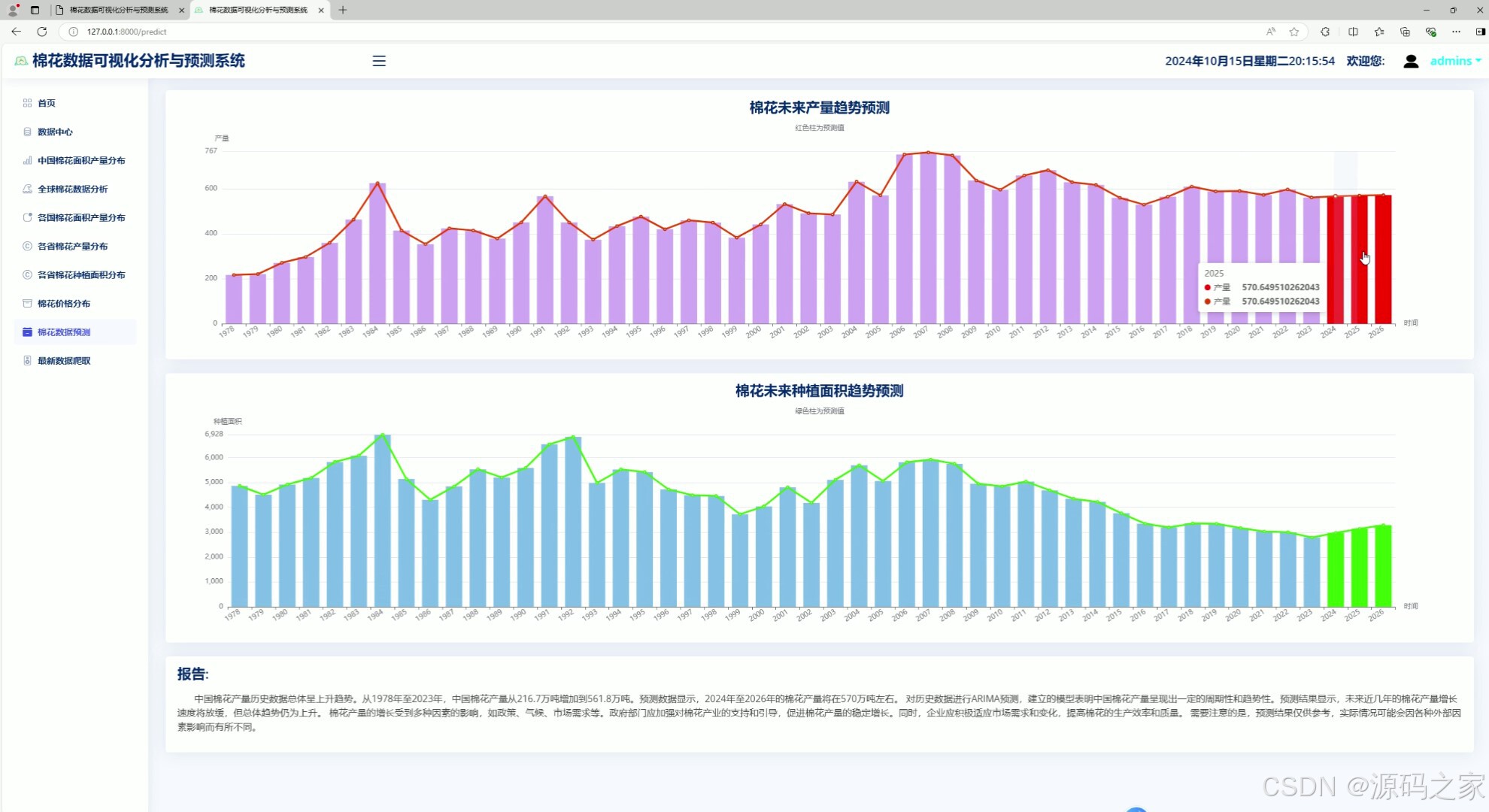Open browser extensions puzzle icon
The image size is (1489, 812).
(1325, 32)
